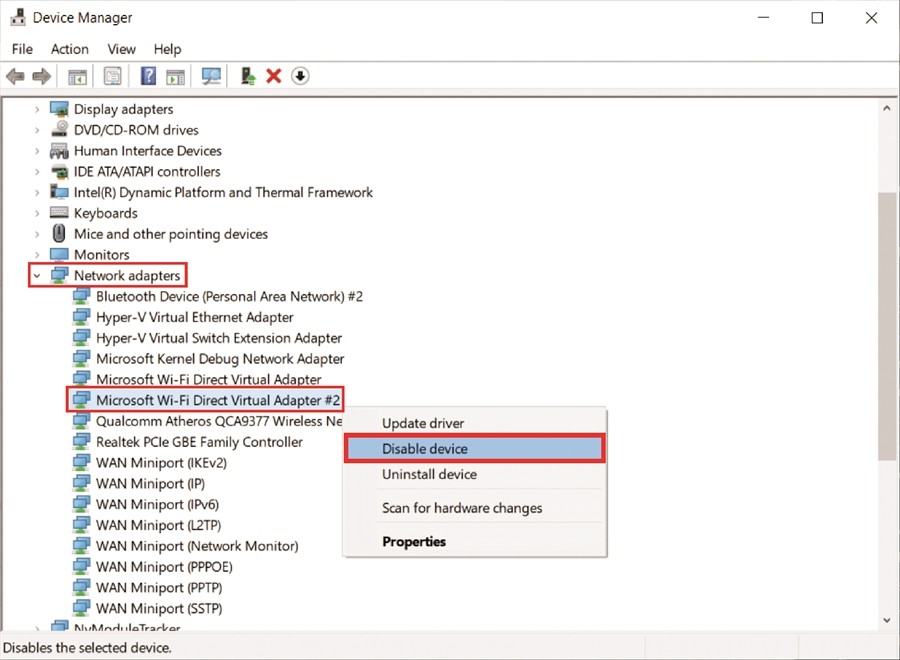
Task: Select Microsoft Wi-Fi Direct Virtual Adapter #2
Action: click(218, 400)
